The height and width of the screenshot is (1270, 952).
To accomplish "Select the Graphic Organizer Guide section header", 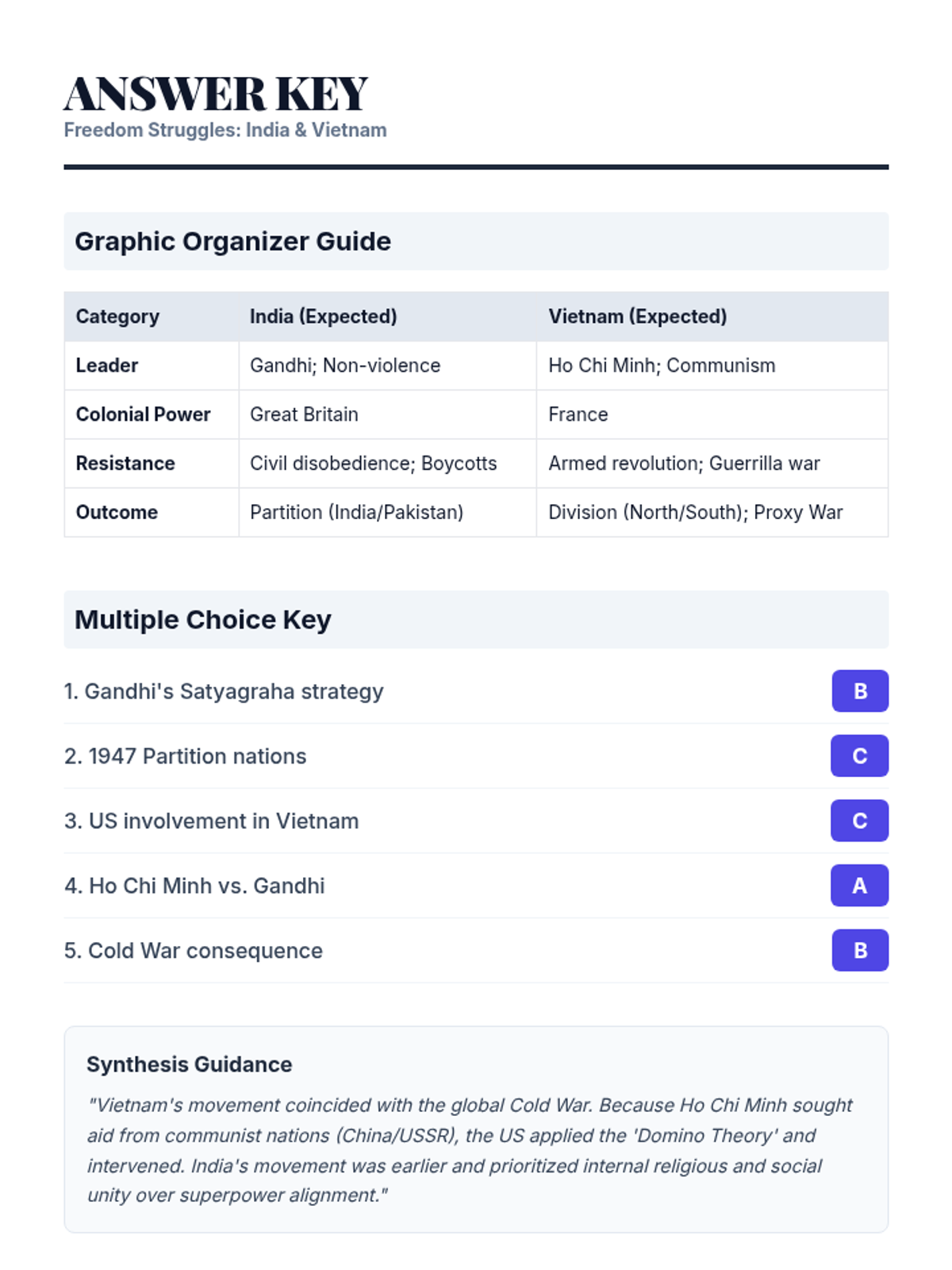I will tap(232, 241).
